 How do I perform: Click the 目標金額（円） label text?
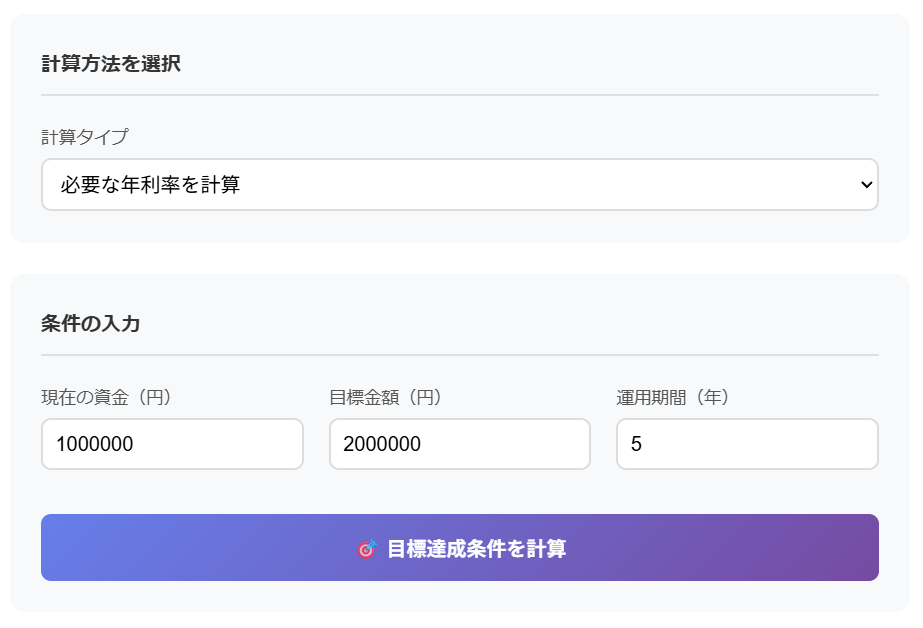pos(386,397)
